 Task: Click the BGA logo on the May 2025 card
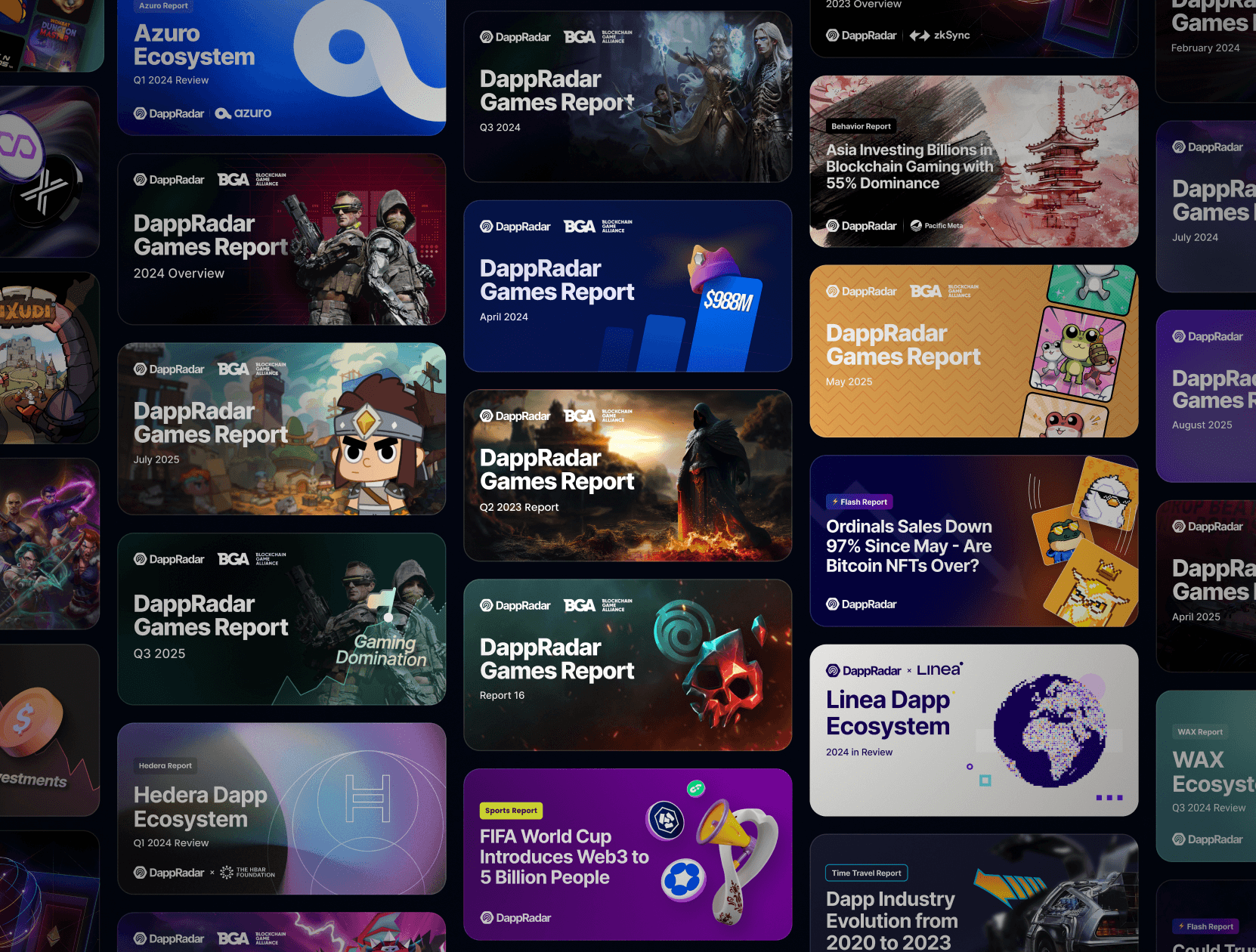click(x=944, y=291)
